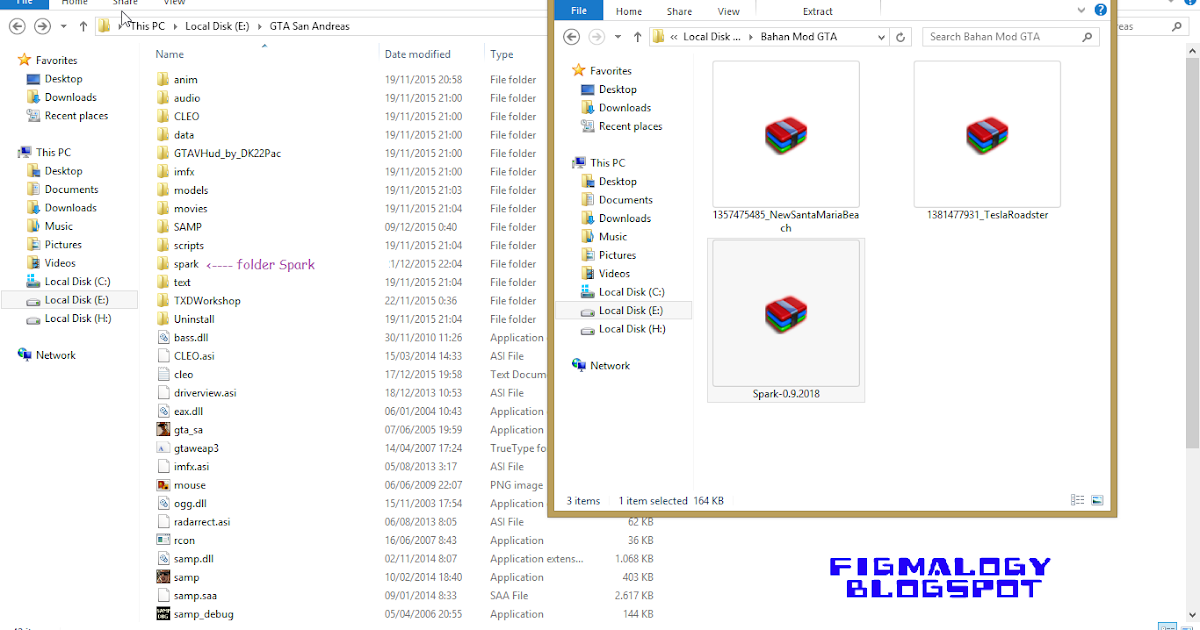1200x630 pixels.
Task: Select the 1381477931_TeslaRoadster archive
Action: (x=987, y=142)
